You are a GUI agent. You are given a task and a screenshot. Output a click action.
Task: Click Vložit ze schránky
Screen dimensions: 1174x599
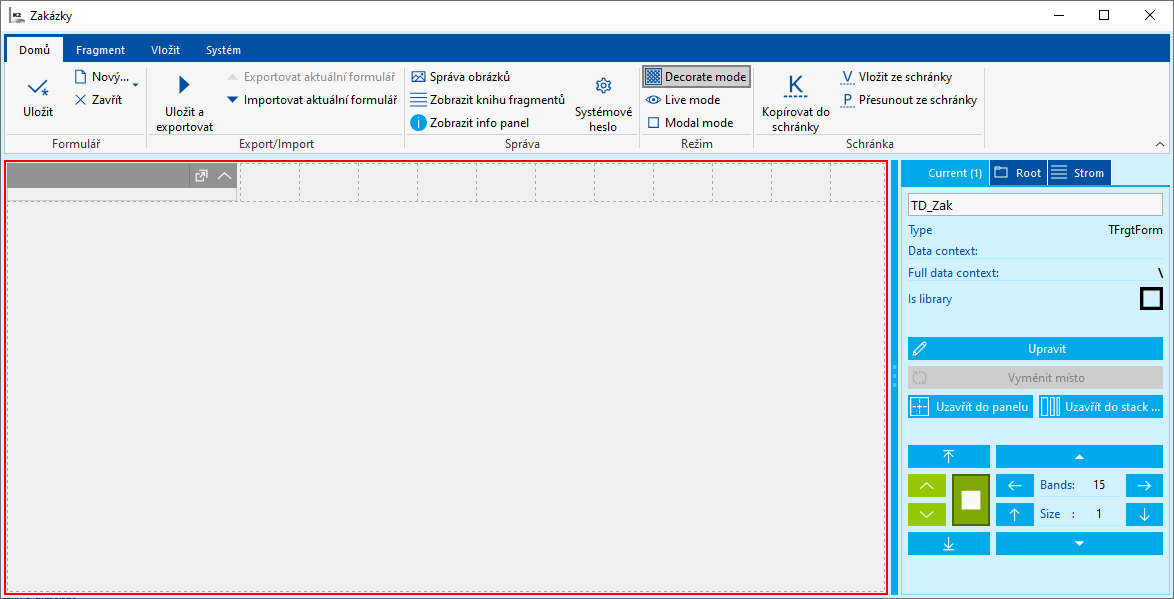pyautogui.click(x=897, y=76)
